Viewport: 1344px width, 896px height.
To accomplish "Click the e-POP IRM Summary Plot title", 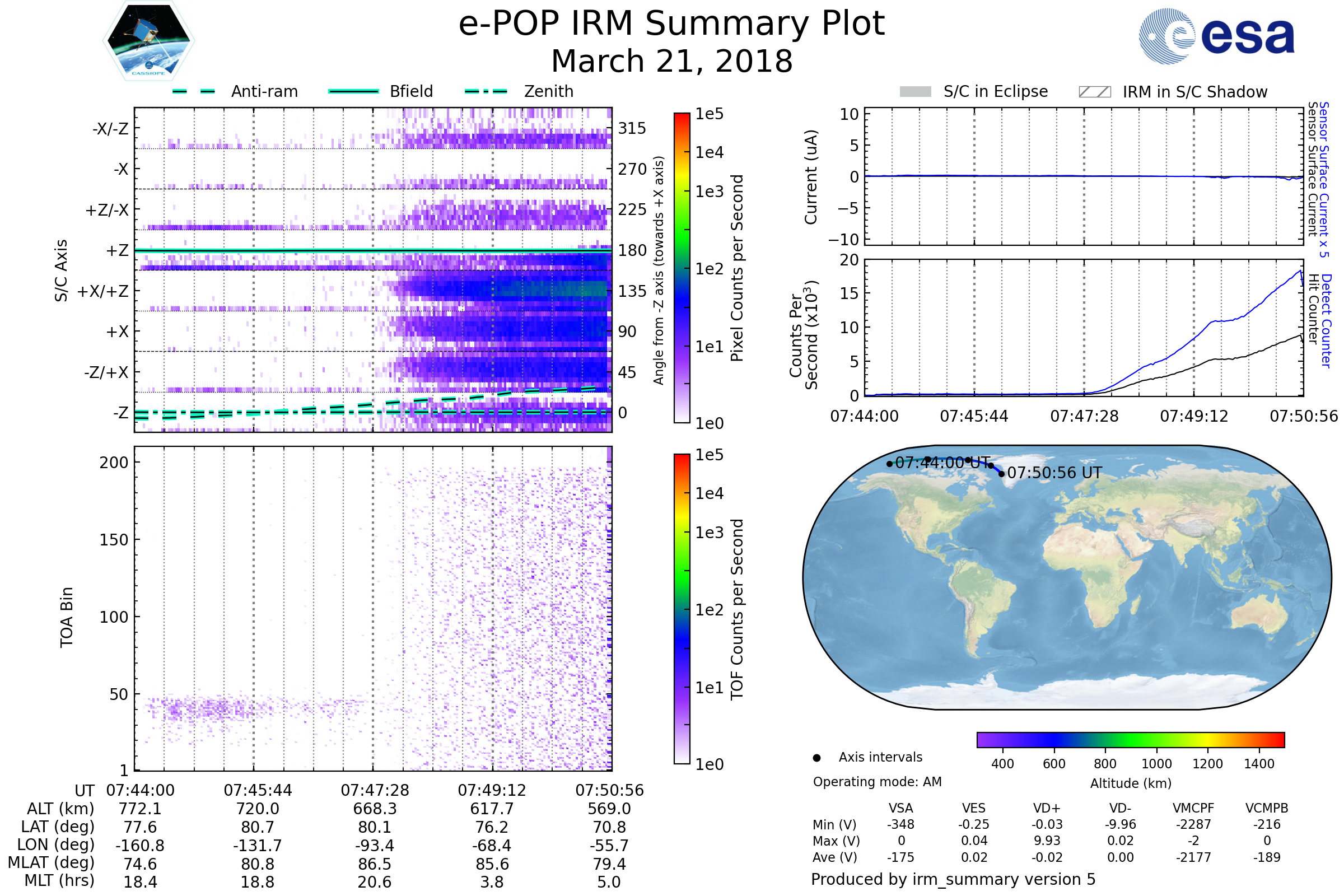I will (671, 24).
